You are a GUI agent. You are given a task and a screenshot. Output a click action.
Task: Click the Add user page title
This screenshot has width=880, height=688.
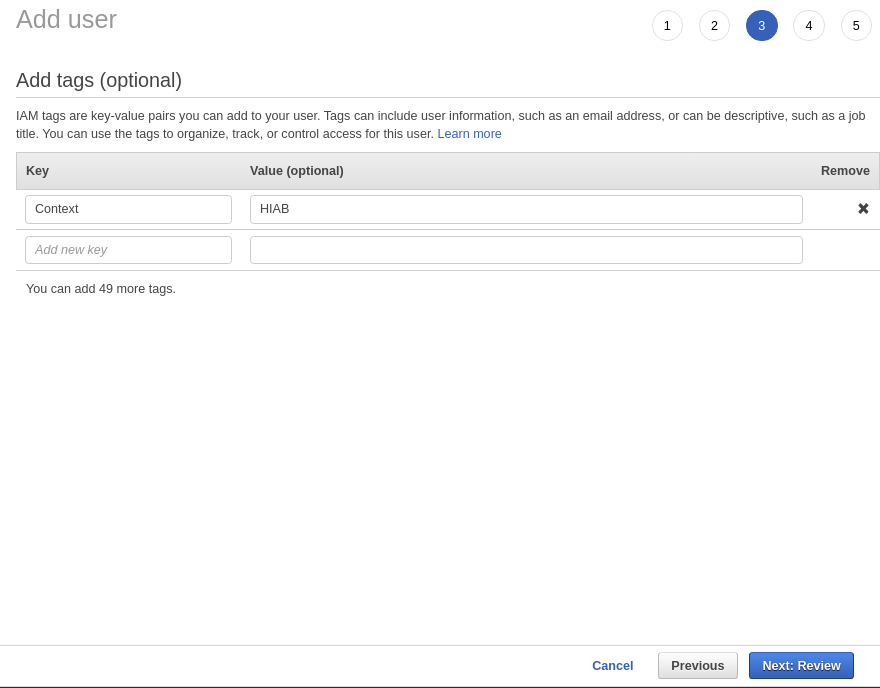(66, 19)
